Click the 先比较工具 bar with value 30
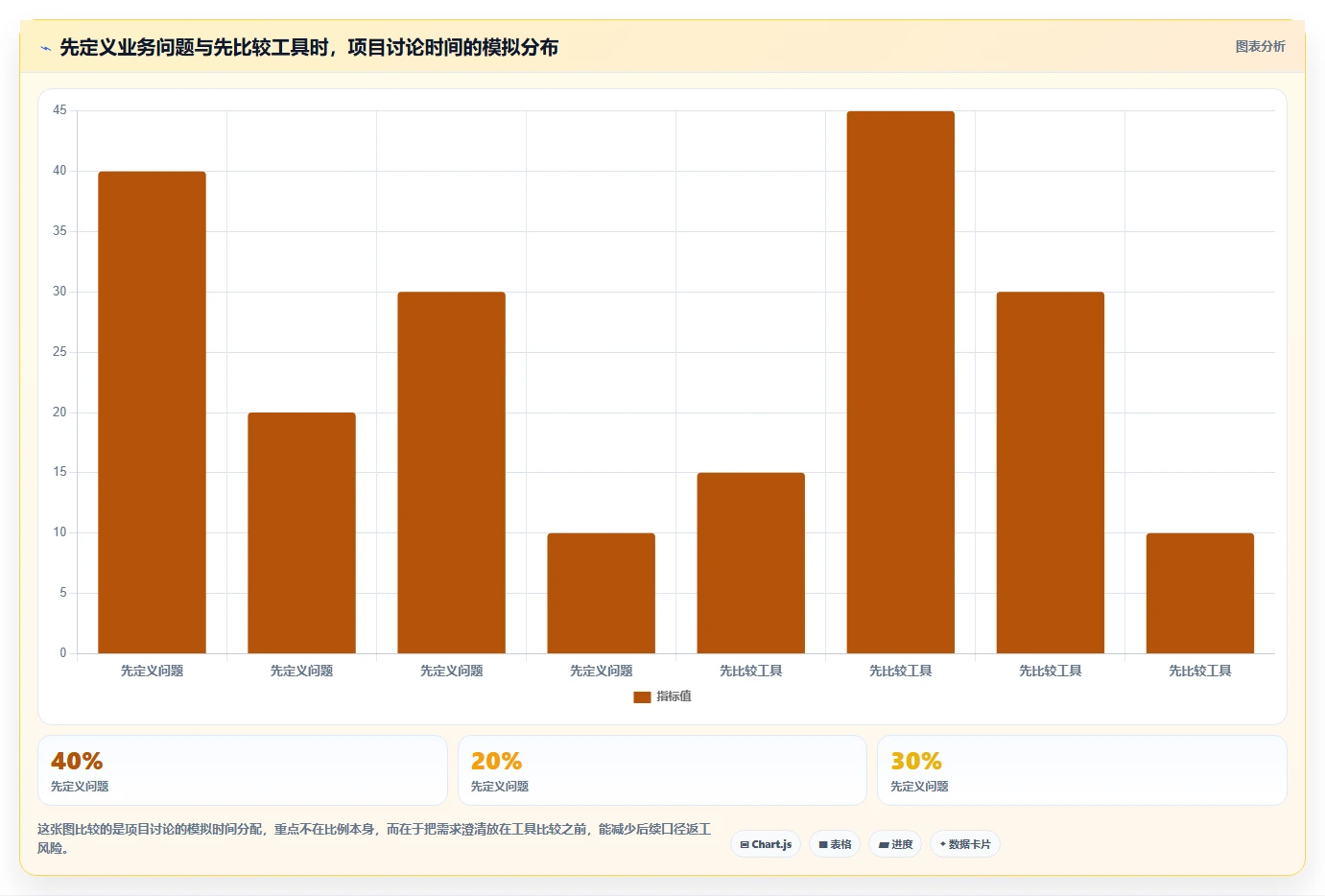This screenshot has height=896, width=1325. [1050, 473]
